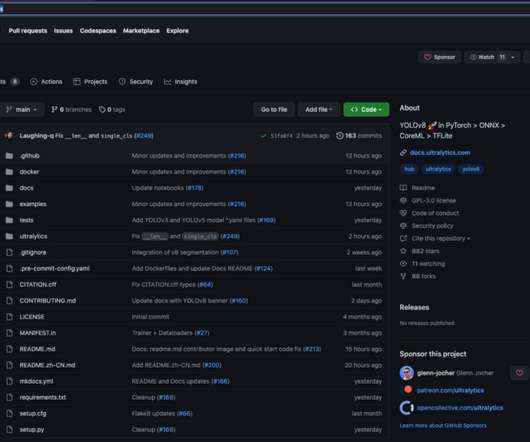Open Explore in top navigation
Viewport: 530px width, 442px height.
(x=177, y=31)
